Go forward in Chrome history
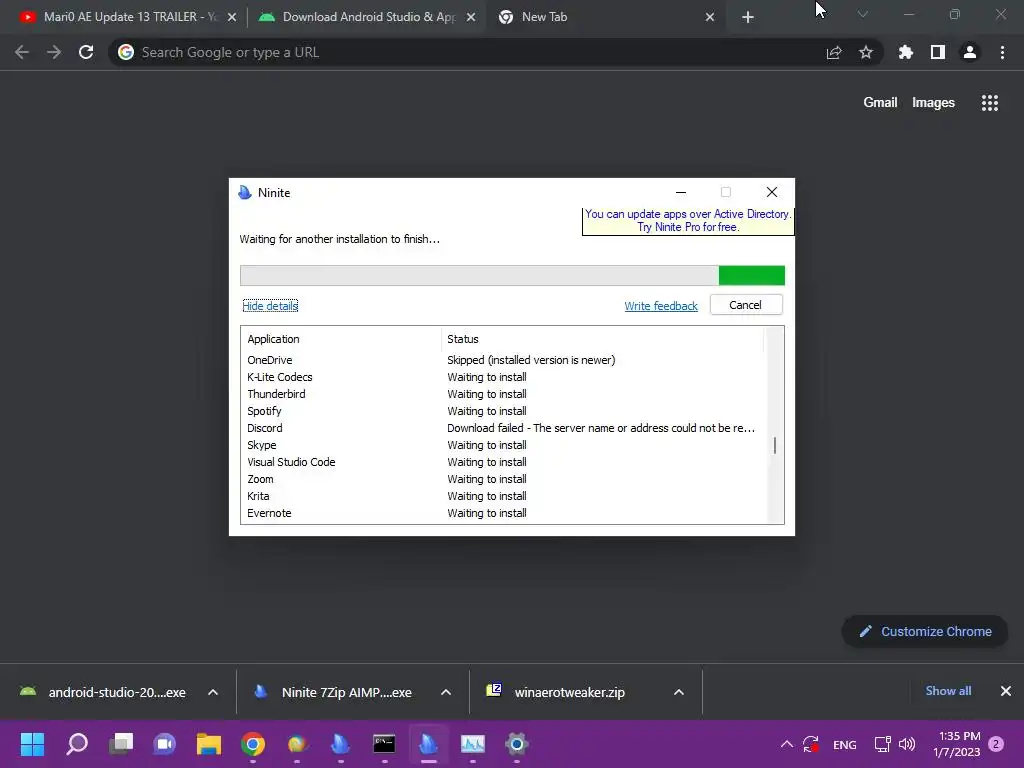The width and height of the screenshot is (1024, 768). point(54,52)
